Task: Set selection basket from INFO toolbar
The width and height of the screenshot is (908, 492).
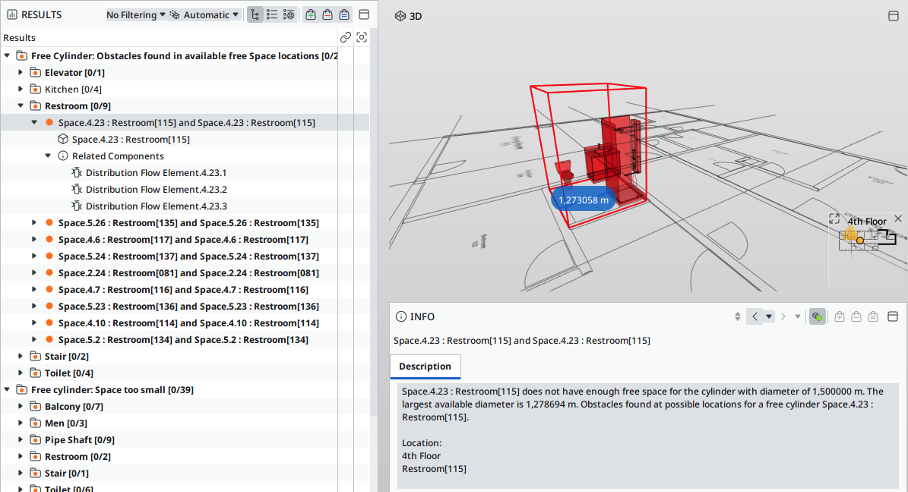Action: (873, 317)
